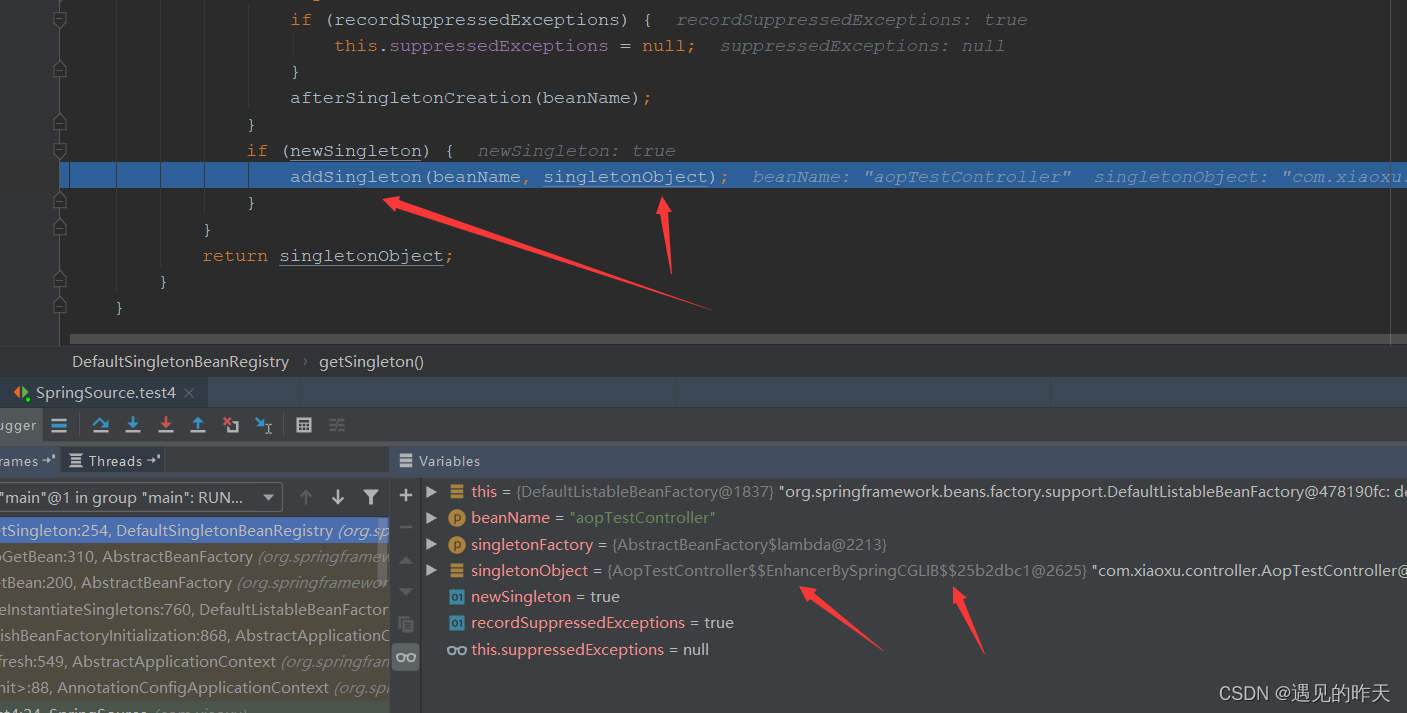
Task: Click the frames filter funnel icon
Action: pos(371,497)
